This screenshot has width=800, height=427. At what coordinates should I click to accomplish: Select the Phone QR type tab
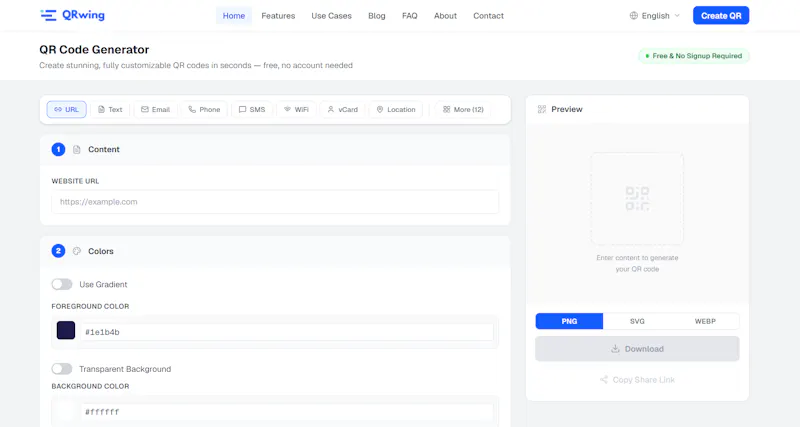coord(204,110)
